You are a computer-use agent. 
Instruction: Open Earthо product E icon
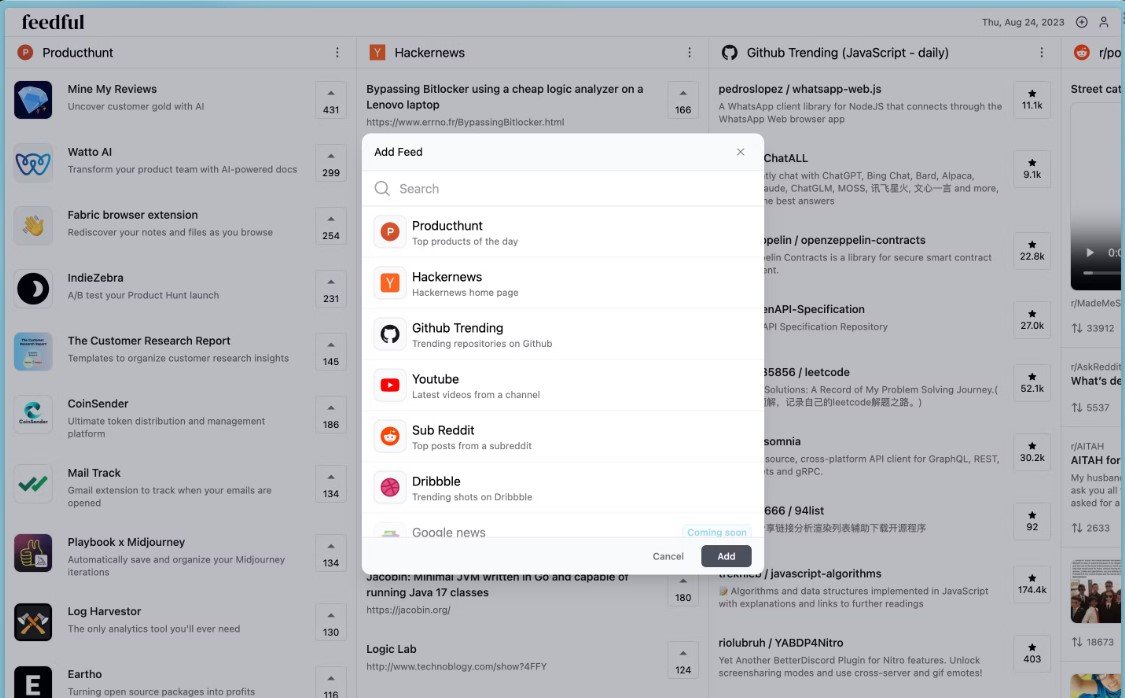33,682
